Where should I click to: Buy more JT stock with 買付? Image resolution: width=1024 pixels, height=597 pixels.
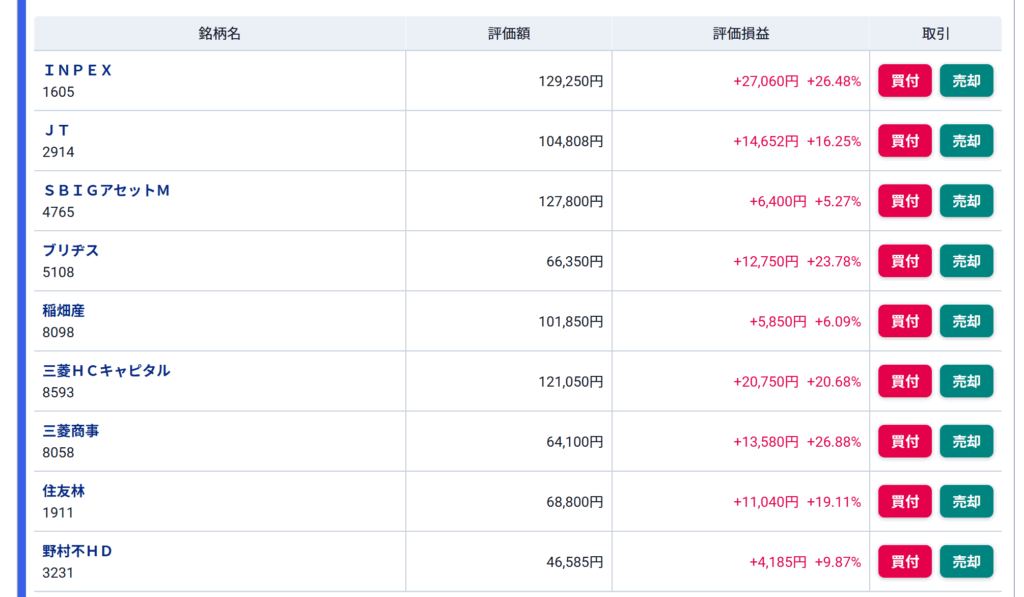[904, 140]
